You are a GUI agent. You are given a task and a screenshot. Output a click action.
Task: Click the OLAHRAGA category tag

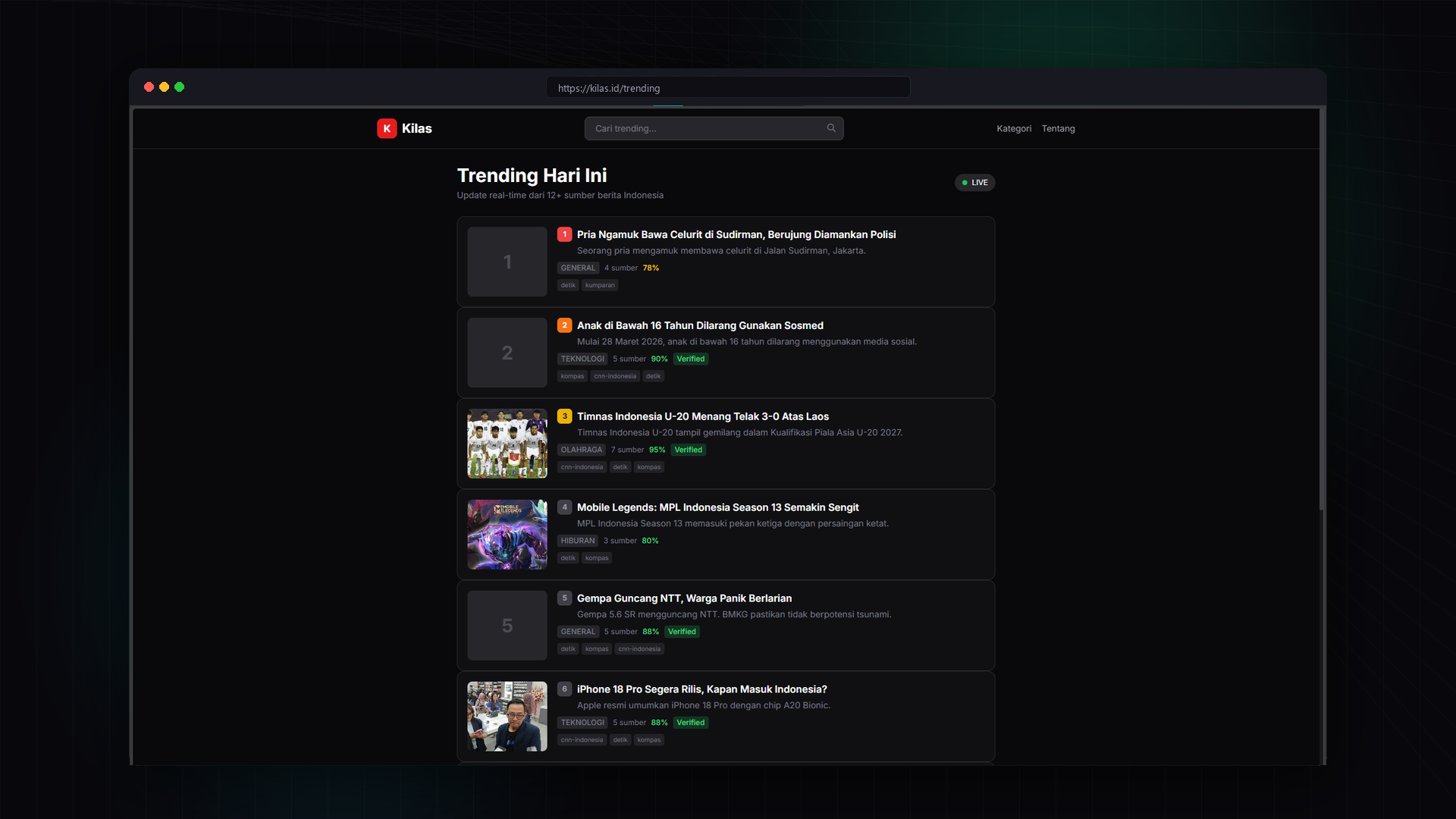(x=581, y=450)
